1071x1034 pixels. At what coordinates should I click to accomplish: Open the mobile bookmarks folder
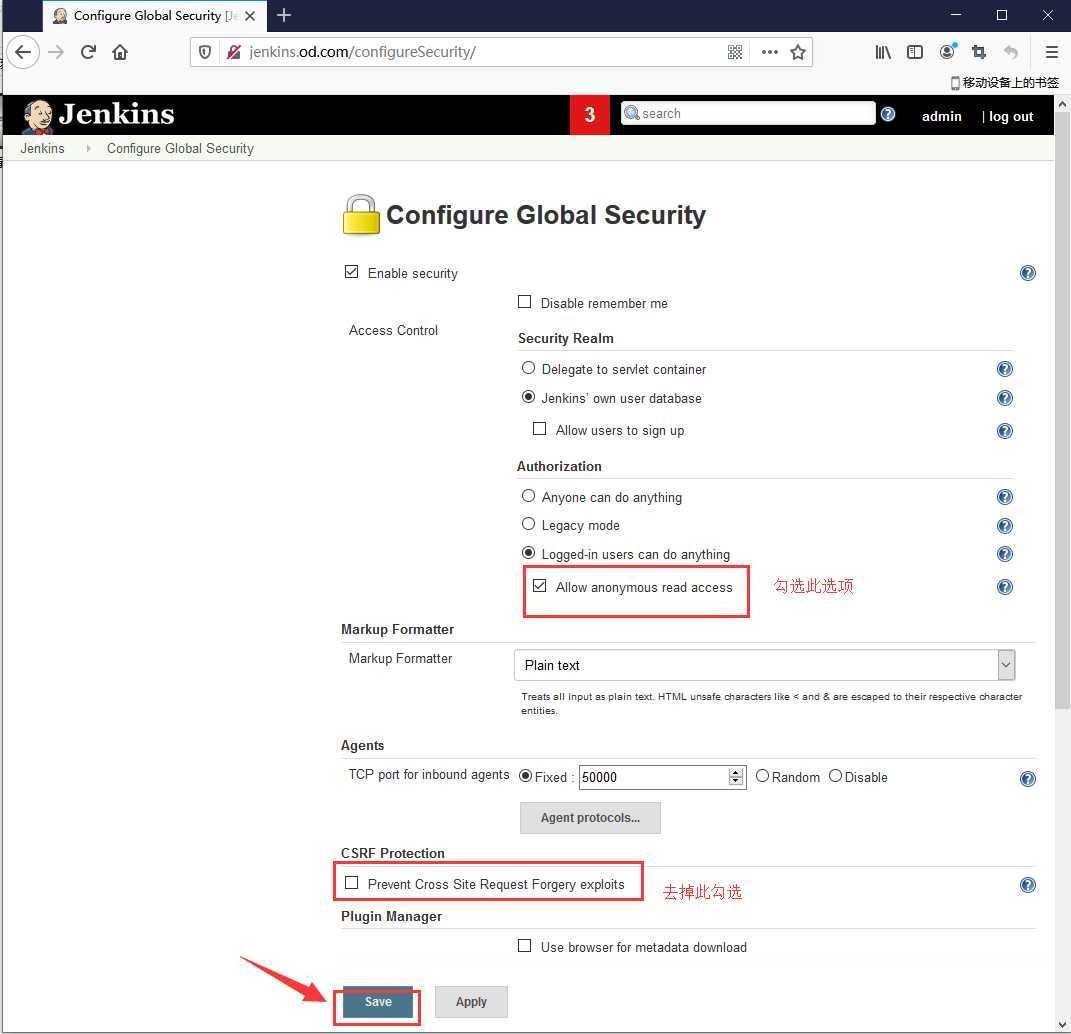(1005, 83)
